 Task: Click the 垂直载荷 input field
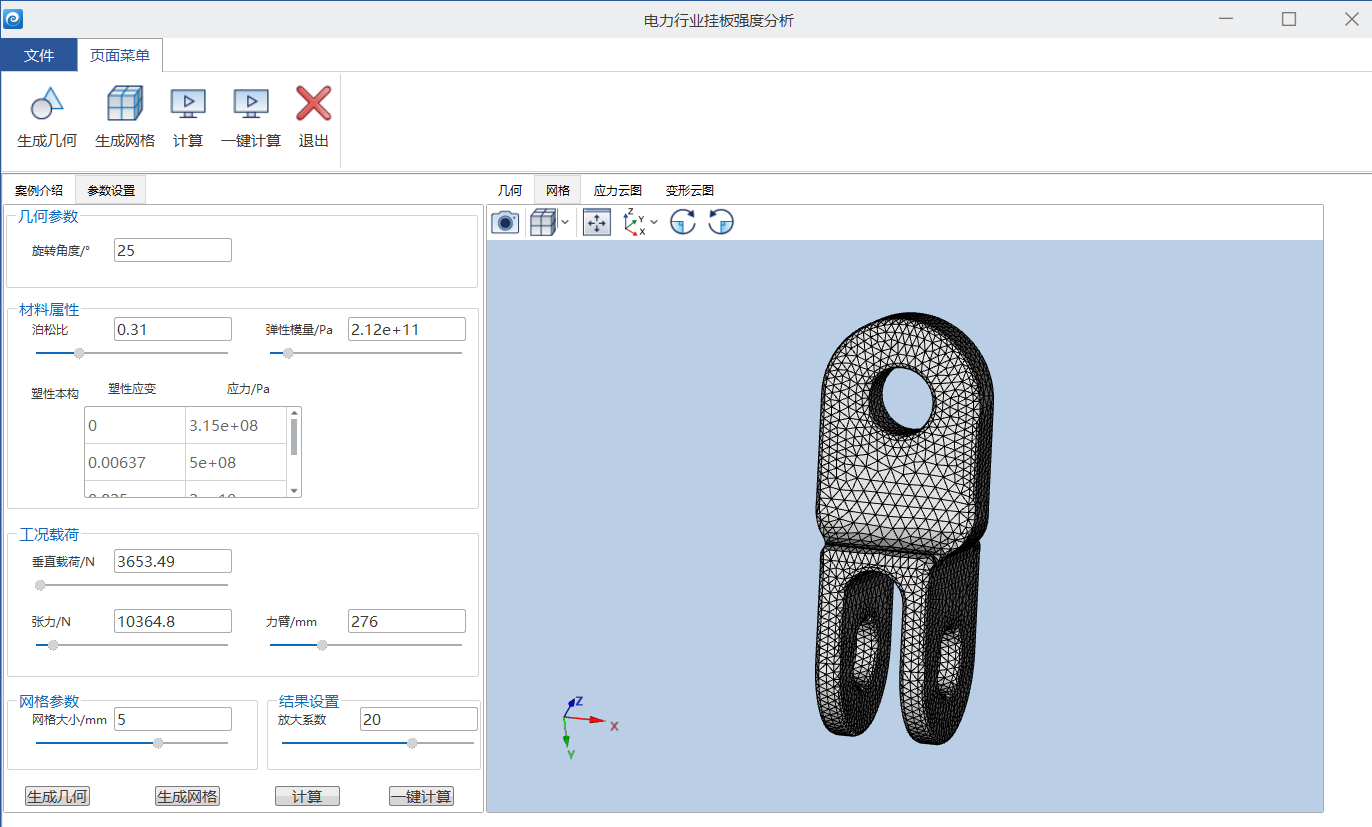click(x=173, y=561)
